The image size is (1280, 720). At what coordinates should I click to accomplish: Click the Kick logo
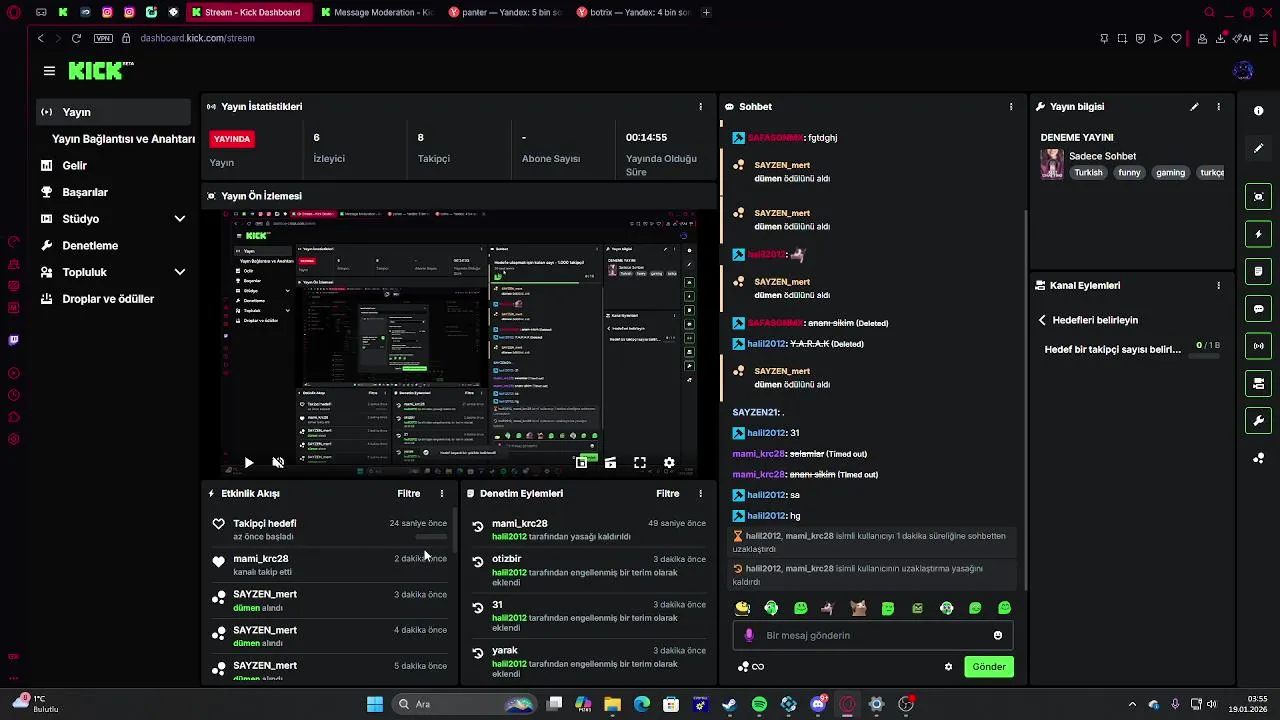(x=100, y=70)
